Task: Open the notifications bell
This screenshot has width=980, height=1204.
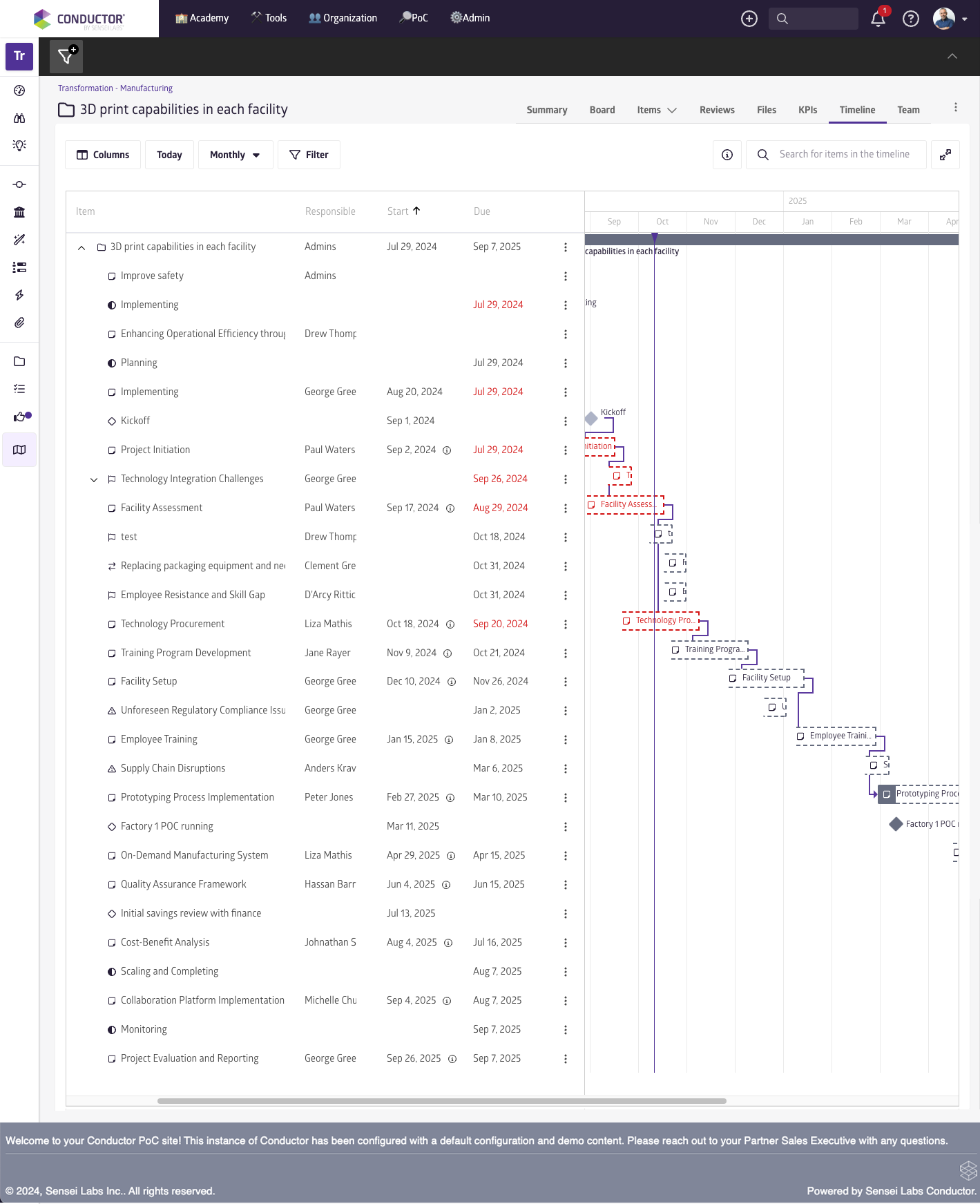Action: (878, 19)
